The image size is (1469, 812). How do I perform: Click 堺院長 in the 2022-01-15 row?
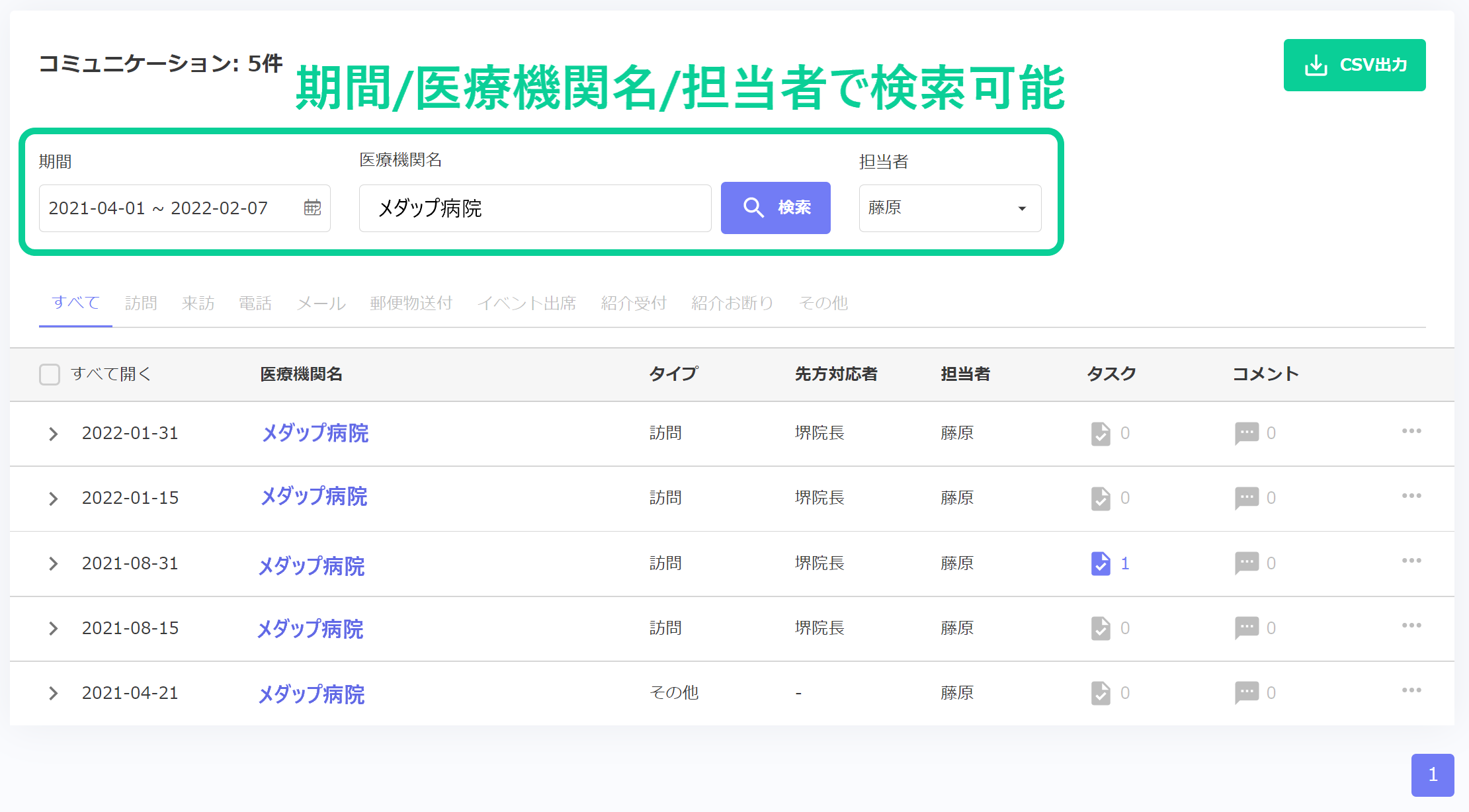pyautogui.click(x=819, y=498)
